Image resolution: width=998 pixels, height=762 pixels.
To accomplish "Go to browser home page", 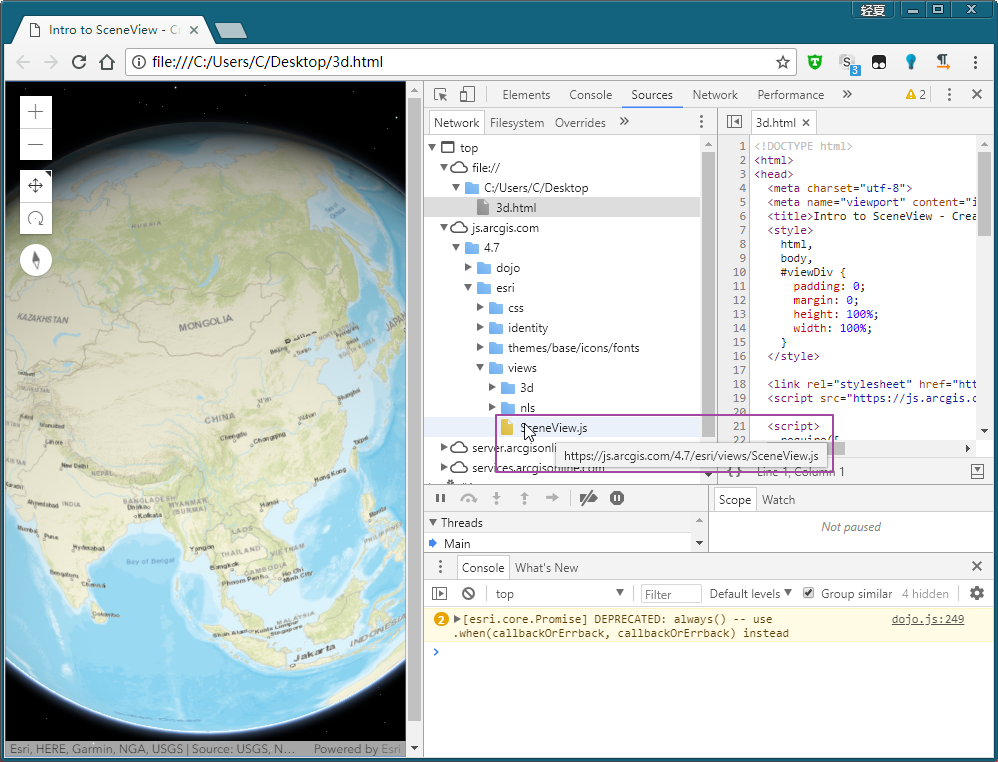I will [107, 62].
